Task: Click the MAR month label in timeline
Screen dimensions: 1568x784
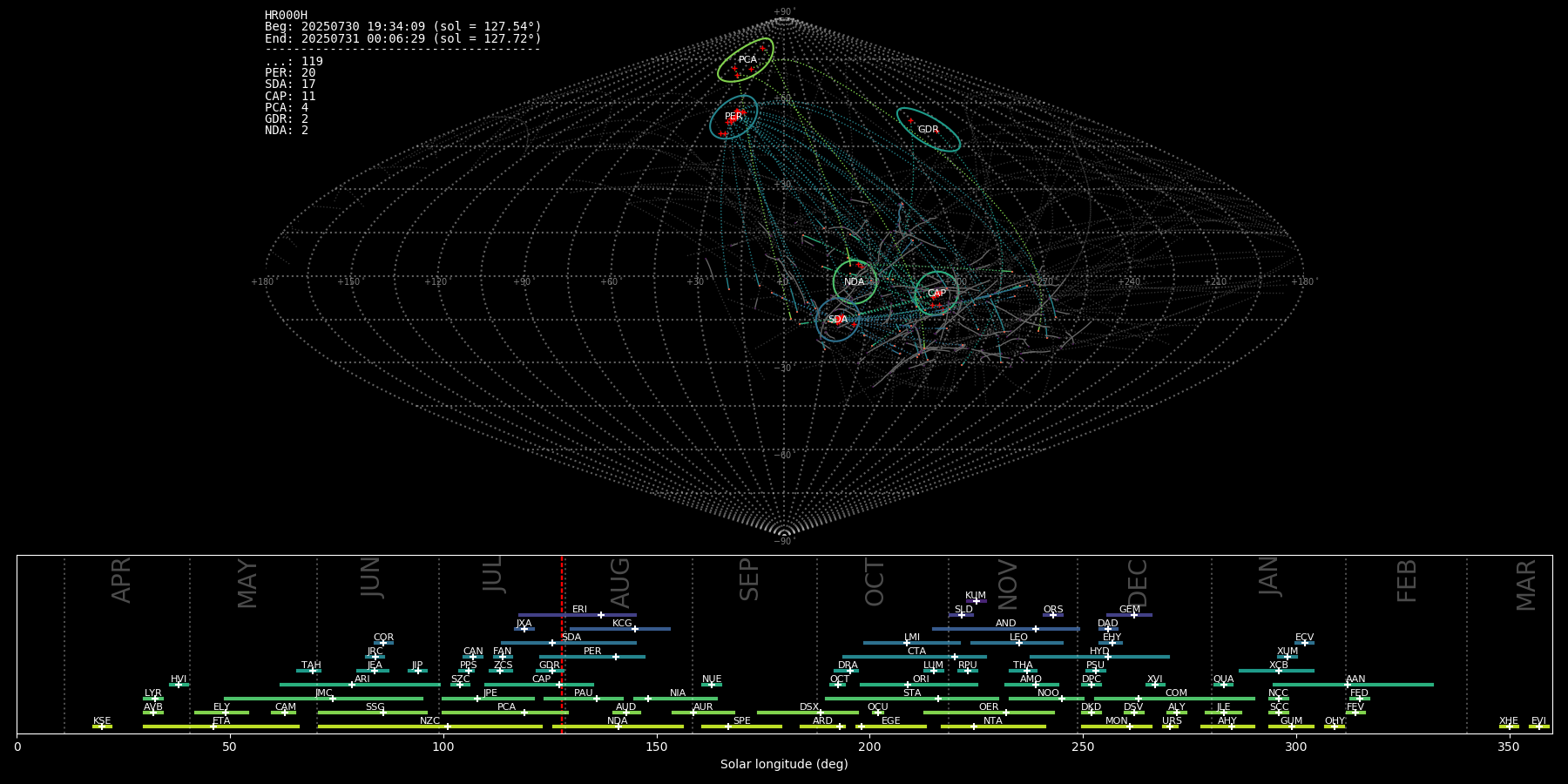Action: click(1526, 585)
